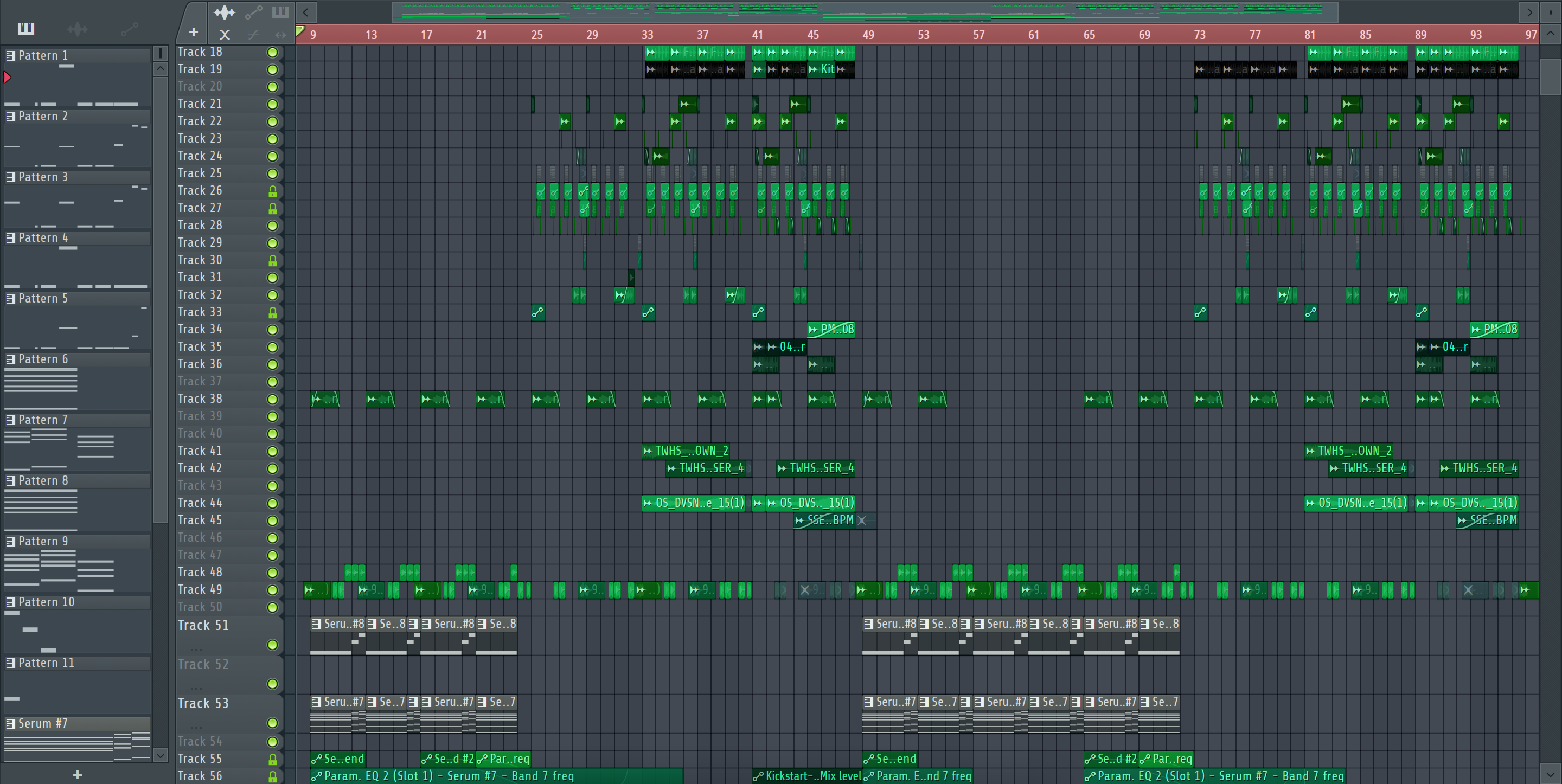The width and height of the screenshot is (1562, 784).
Task: Click the left arrow beside the overview
Action: click(x=306, y=12)
